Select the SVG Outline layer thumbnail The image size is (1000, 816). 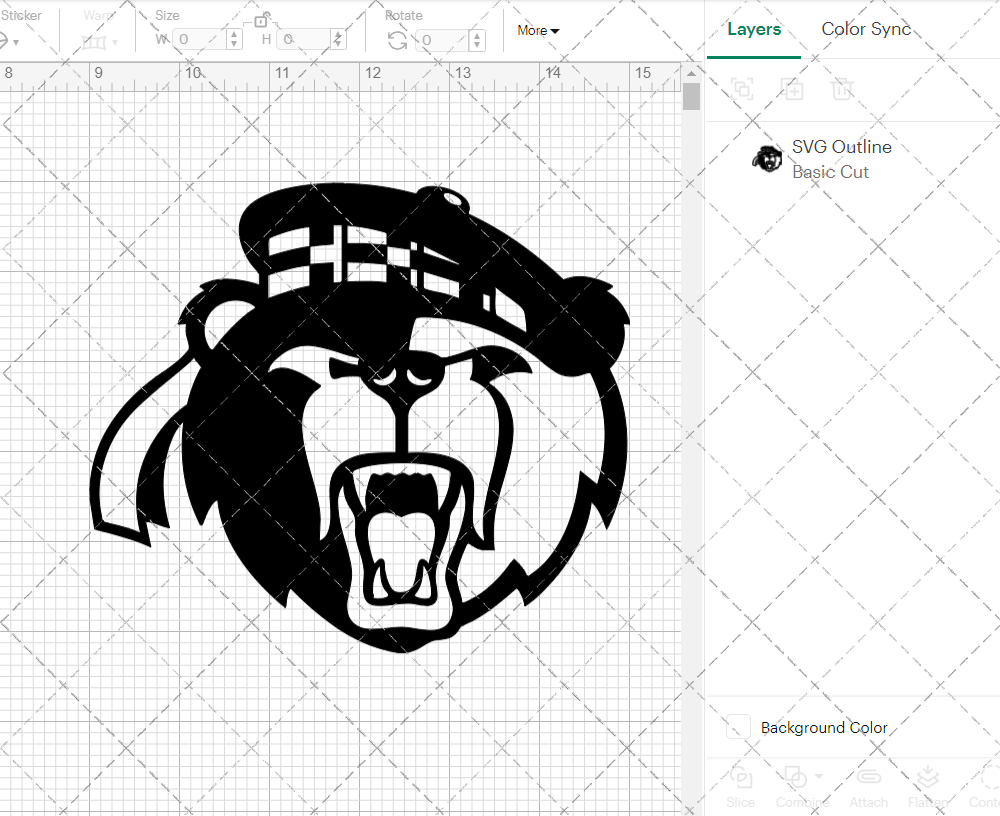tap(767, 158)
